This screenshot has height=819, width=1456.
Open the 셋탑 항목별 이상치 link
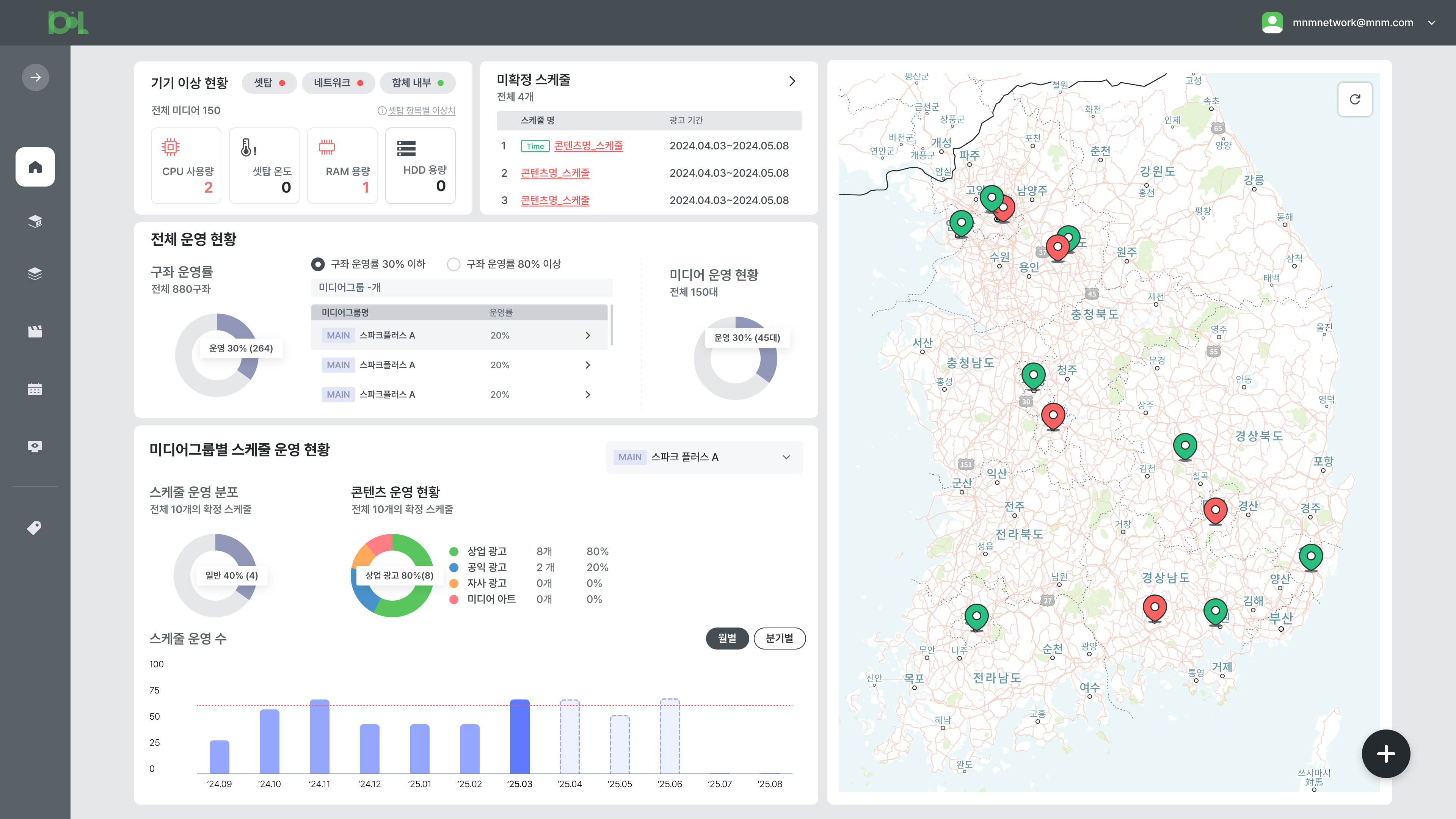pyautogui.click(x=421, y=110)
